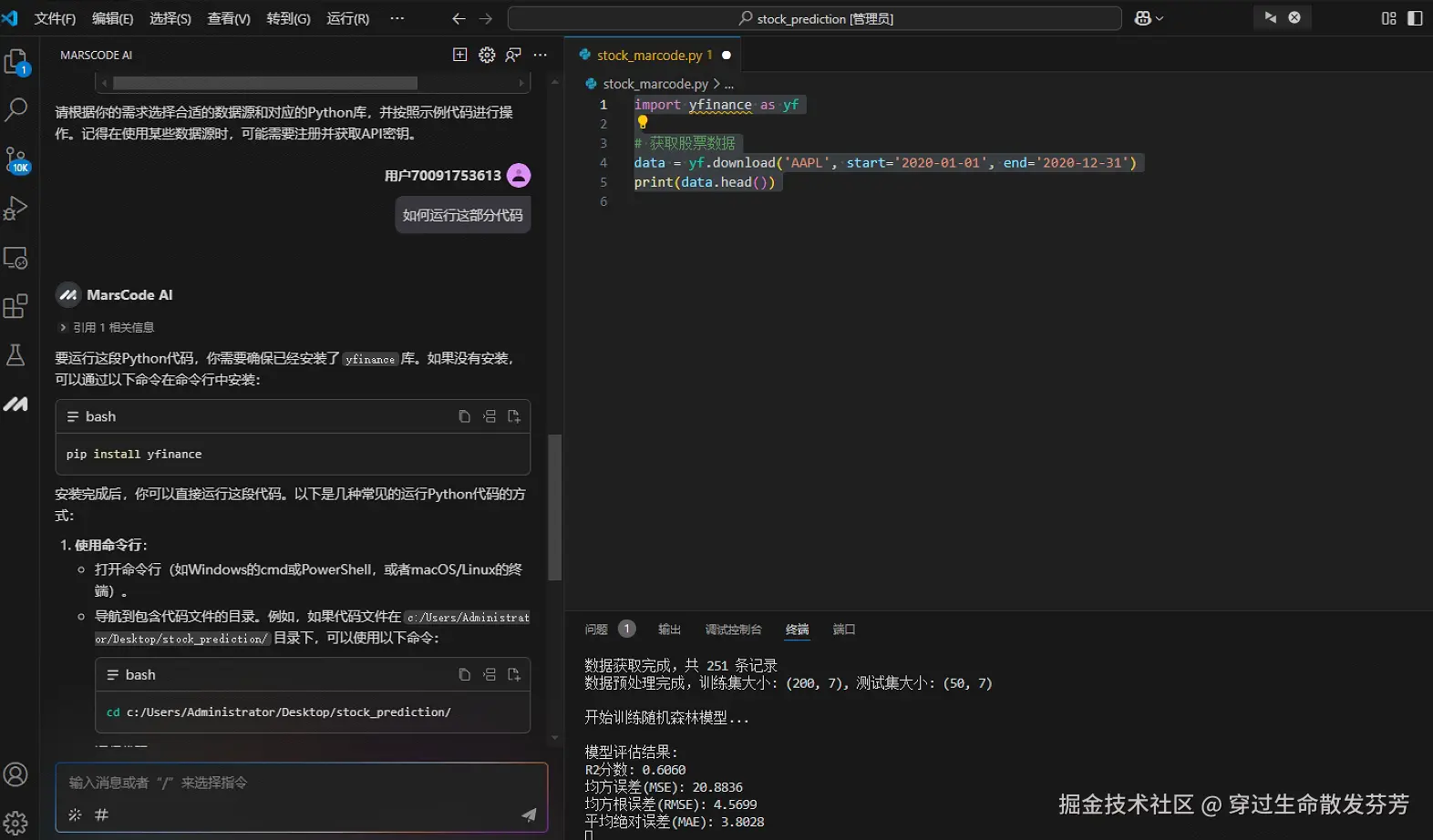Open the Testing flask view

(x=16, y=354)
